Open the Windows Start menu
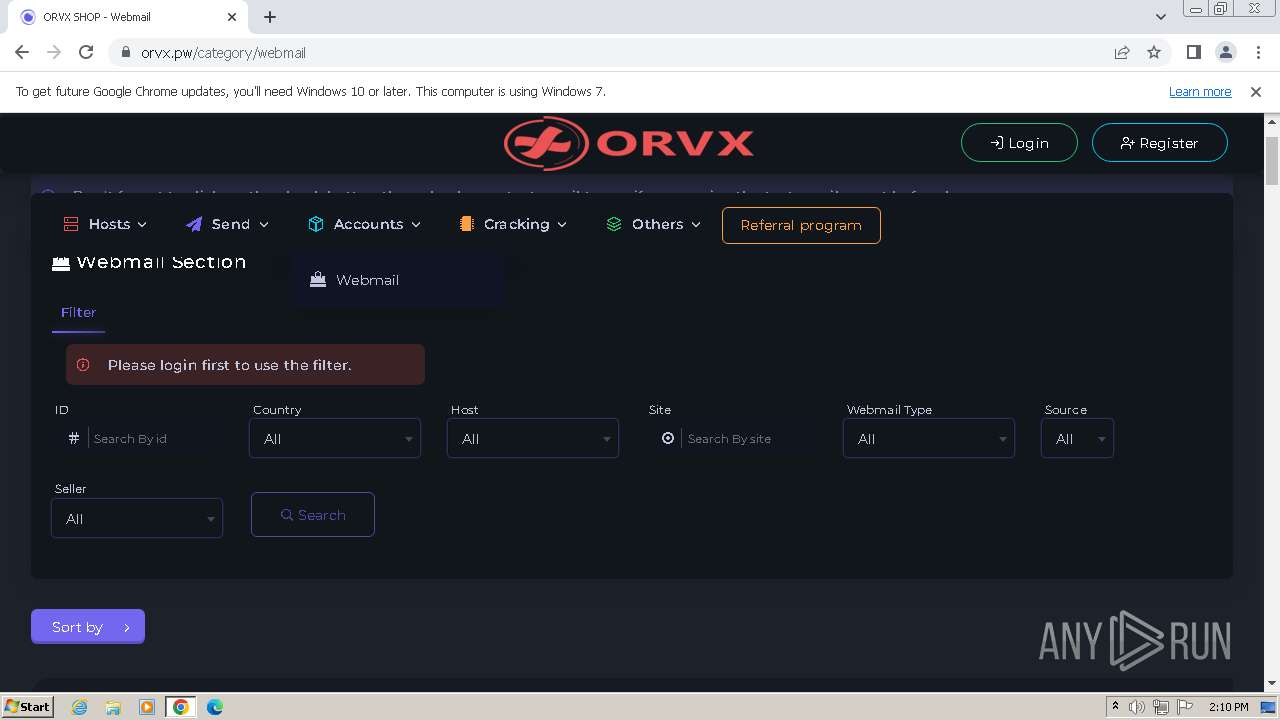The image size is (1280, 720). click(27, 706)
